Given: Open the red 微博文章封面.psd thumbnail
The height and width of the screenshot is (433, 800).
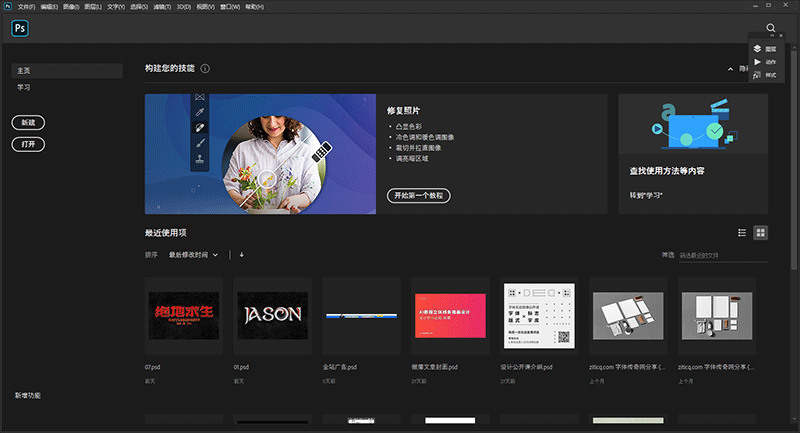Looking at the screenshot, I should click(450, 316).
